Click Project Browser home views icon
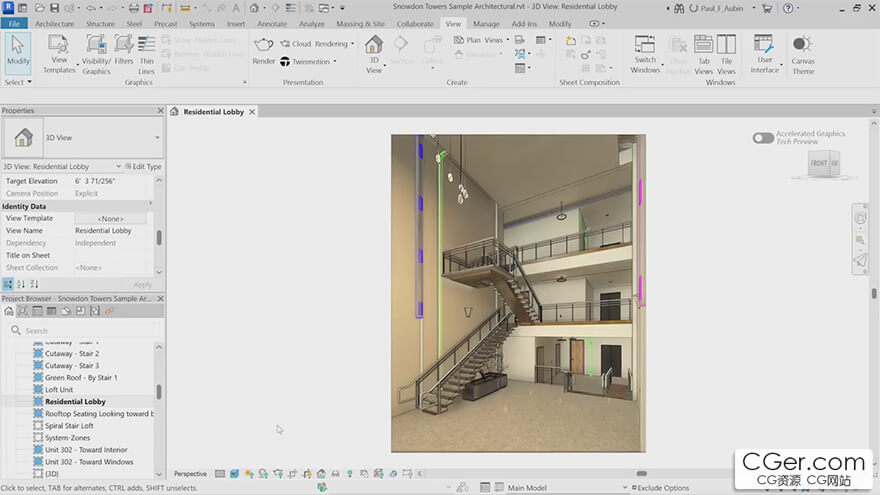This screenshot has height=495, width=880. coord(9,311)
